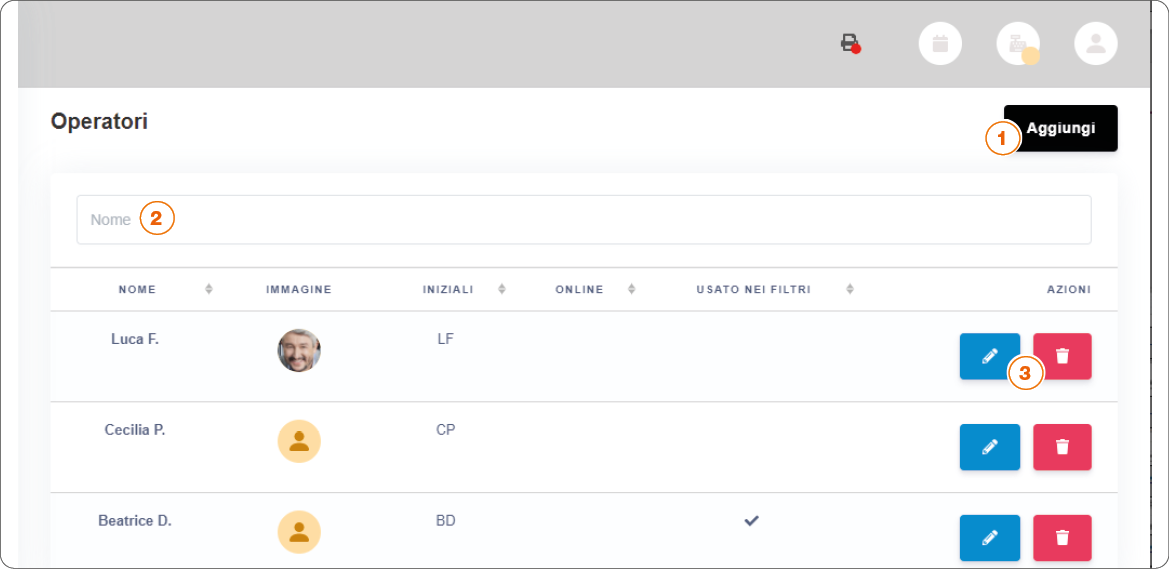This screenshot has width=1169, height=569.
Task: Click Beatrice D. filter checkmark
Action: click(752, 521)
